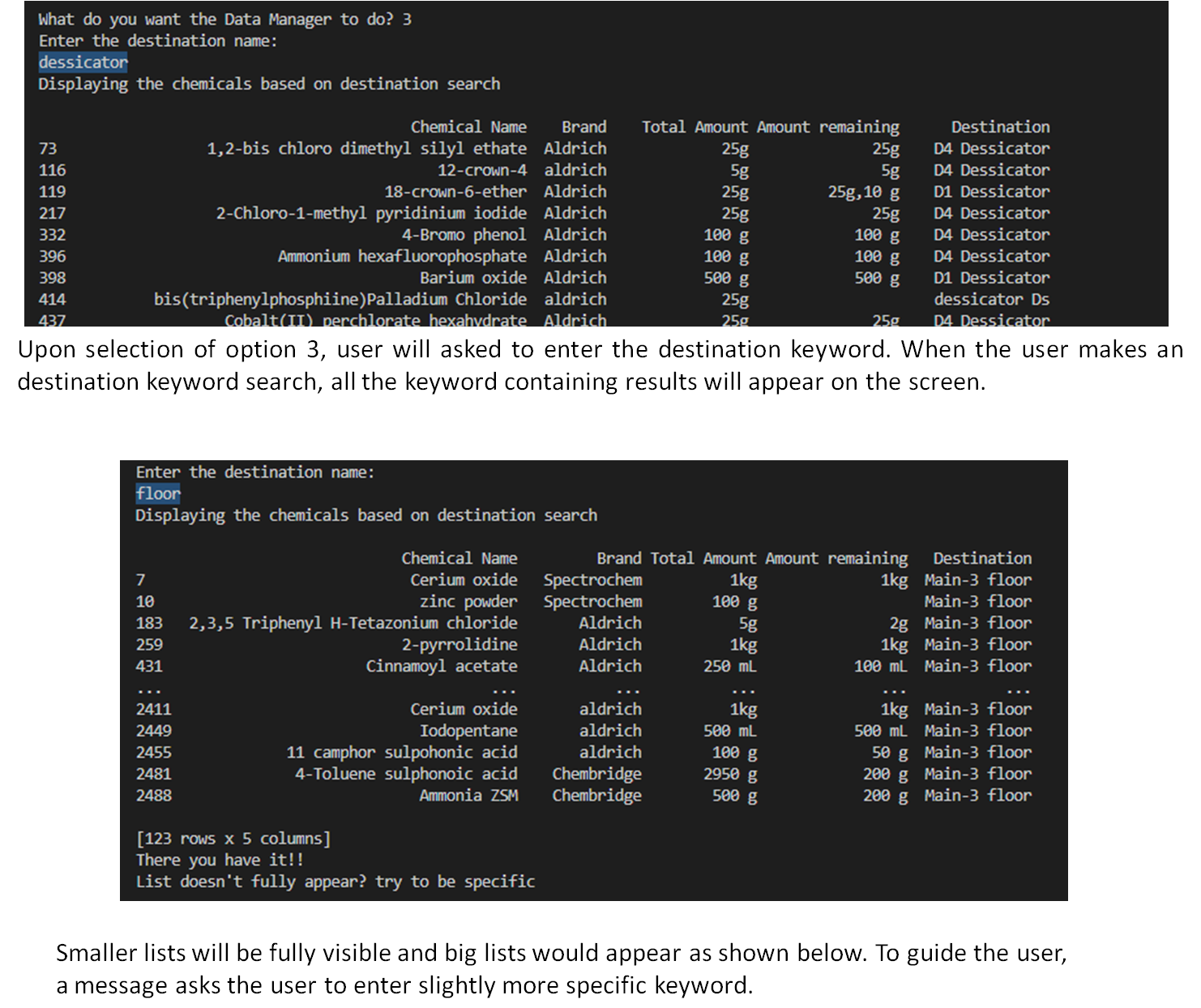Click the '[123 rows x 5 columns]' summary
This screenshot has height=1008, width=1201.
233,839
